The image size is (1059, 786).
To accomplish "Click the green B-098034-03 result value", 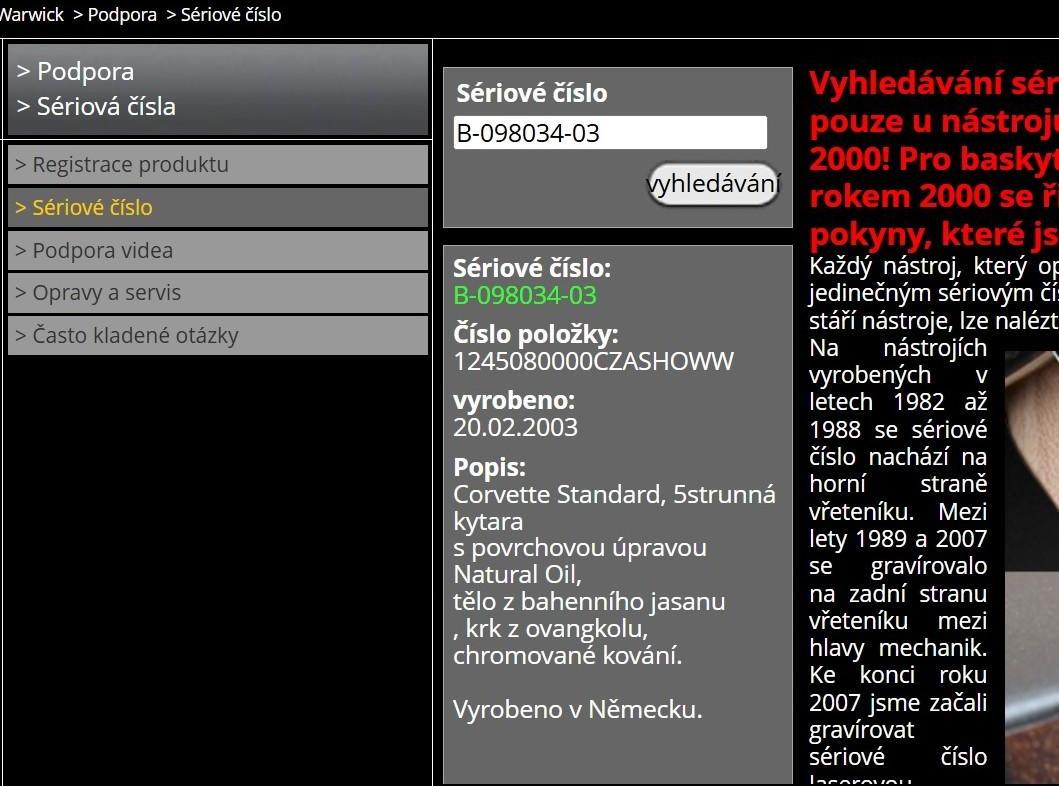I will pos(525,296).
